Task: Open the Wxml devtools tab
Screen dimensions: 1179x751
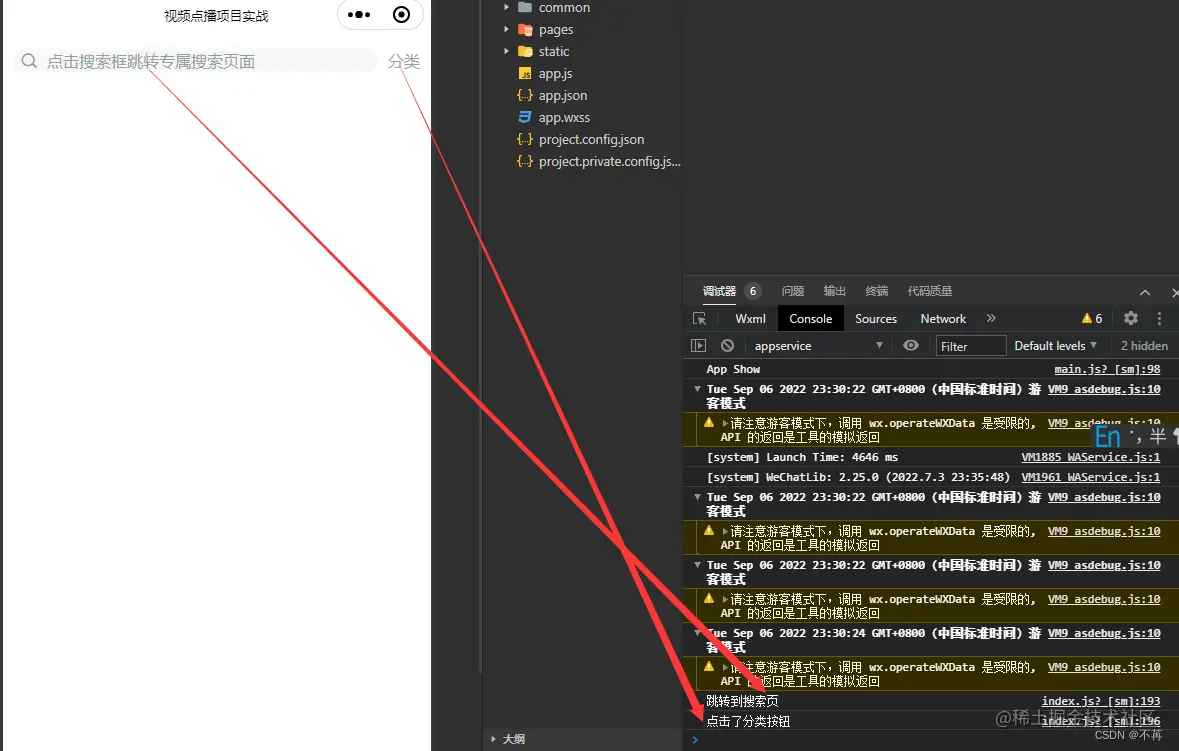Action: (750, 319)
